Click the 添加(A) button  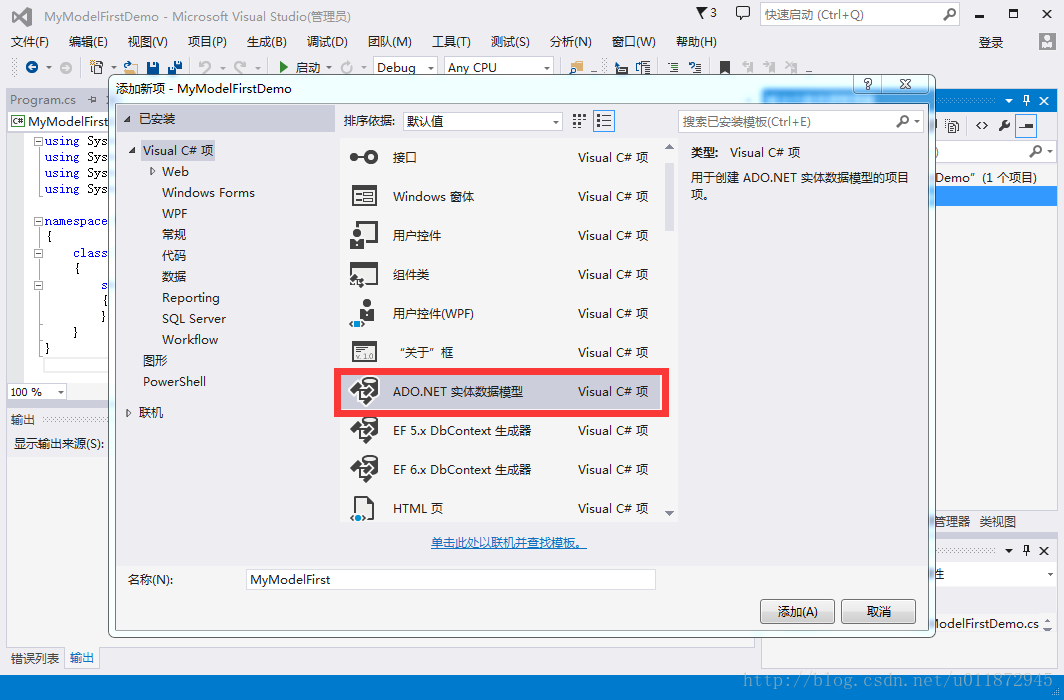pos(797,612)
